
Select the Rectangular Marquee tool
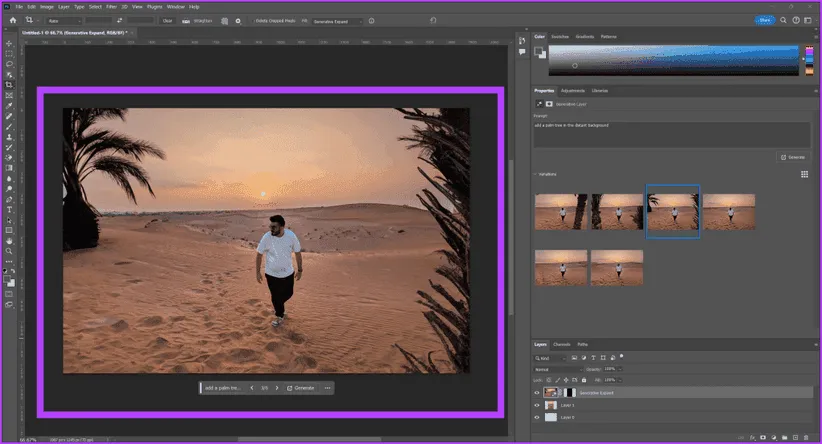tap(8, 53)
